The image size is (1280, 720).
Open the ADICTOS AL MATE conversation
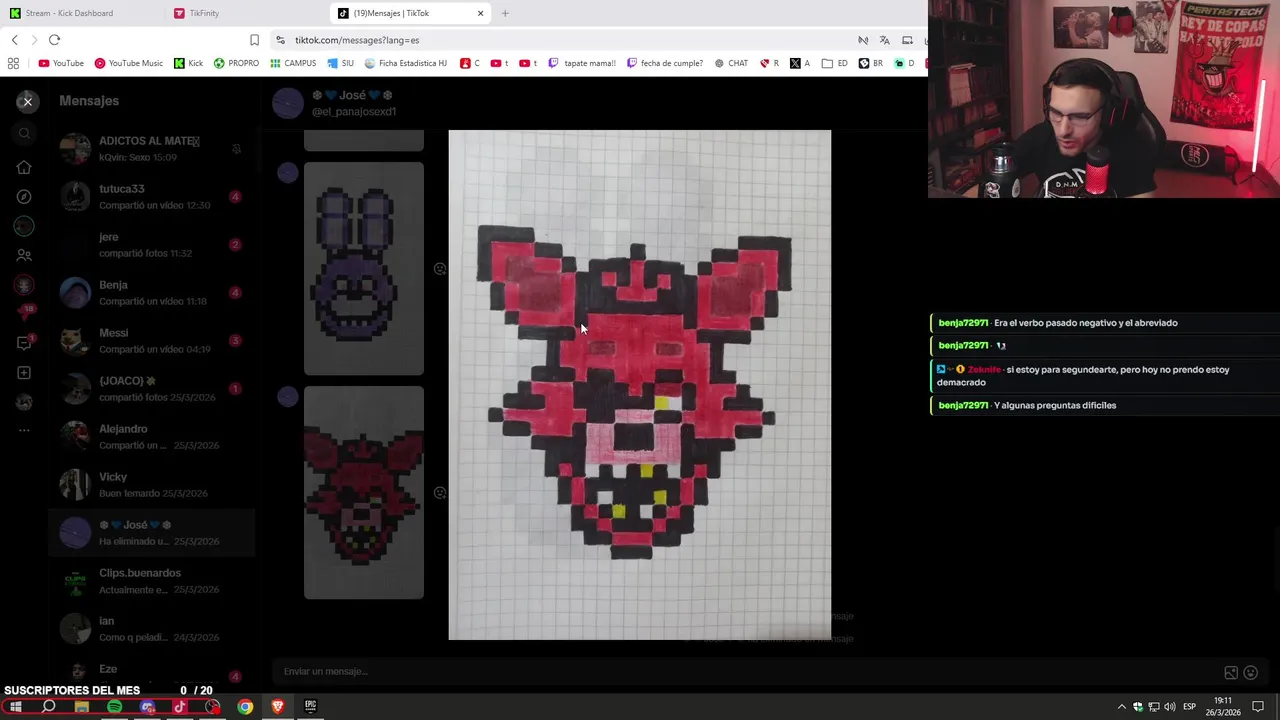click(x=152, y=149)
